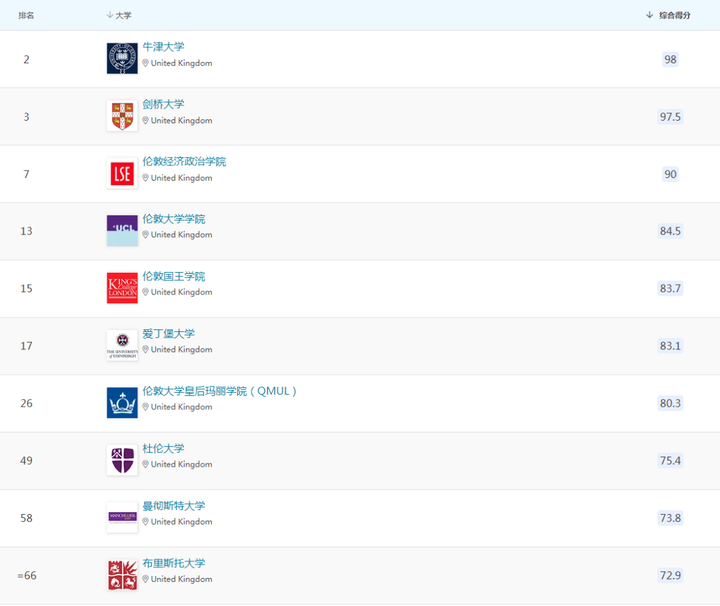Screen dimensions: 720x606
Task: Open the 杜伦大学 link
Action: pyautogui.click(x=163, y=448)
